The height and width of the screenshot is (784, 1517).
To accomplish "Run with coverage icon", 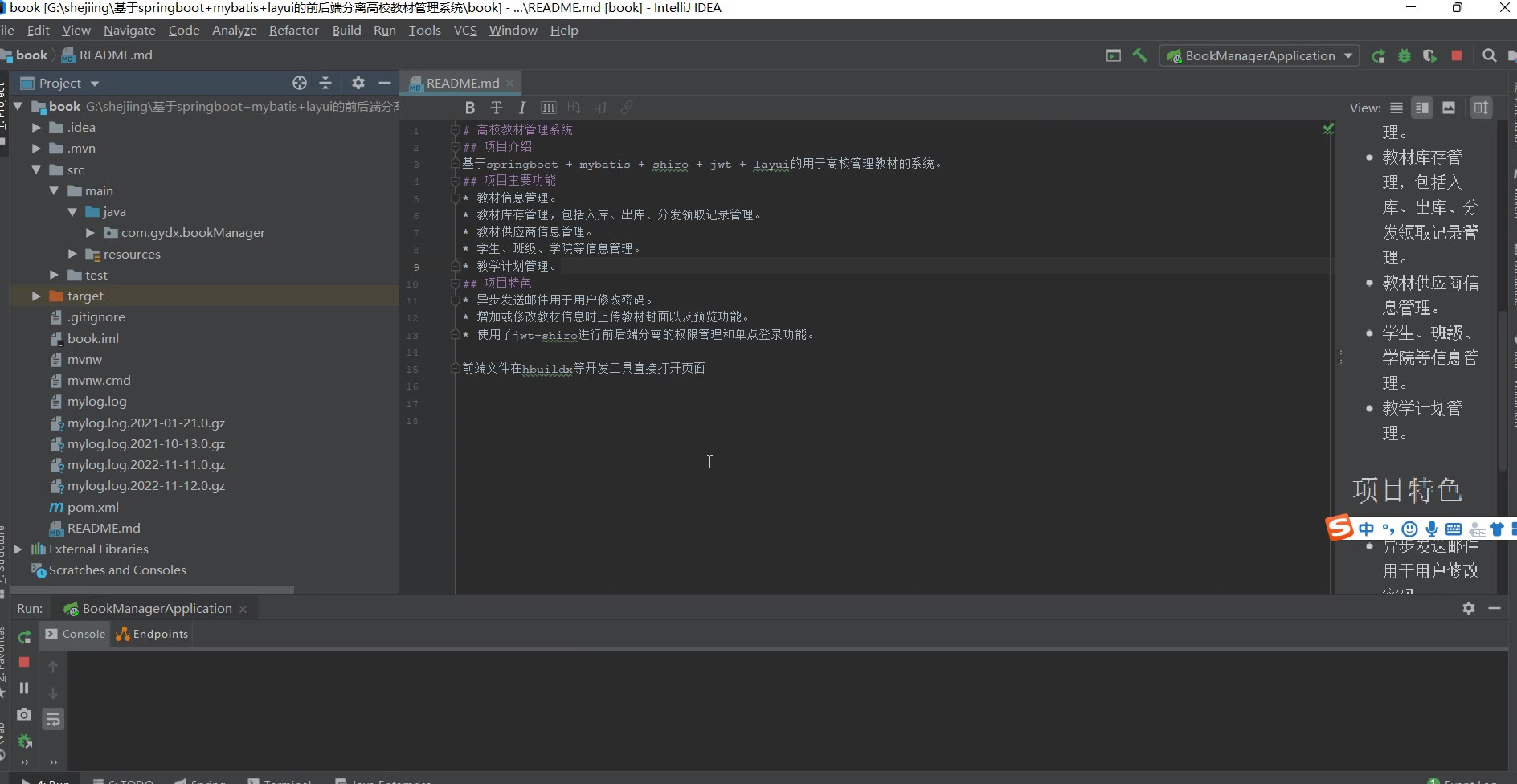I will pyautogui.click(x=1430, y=55).
